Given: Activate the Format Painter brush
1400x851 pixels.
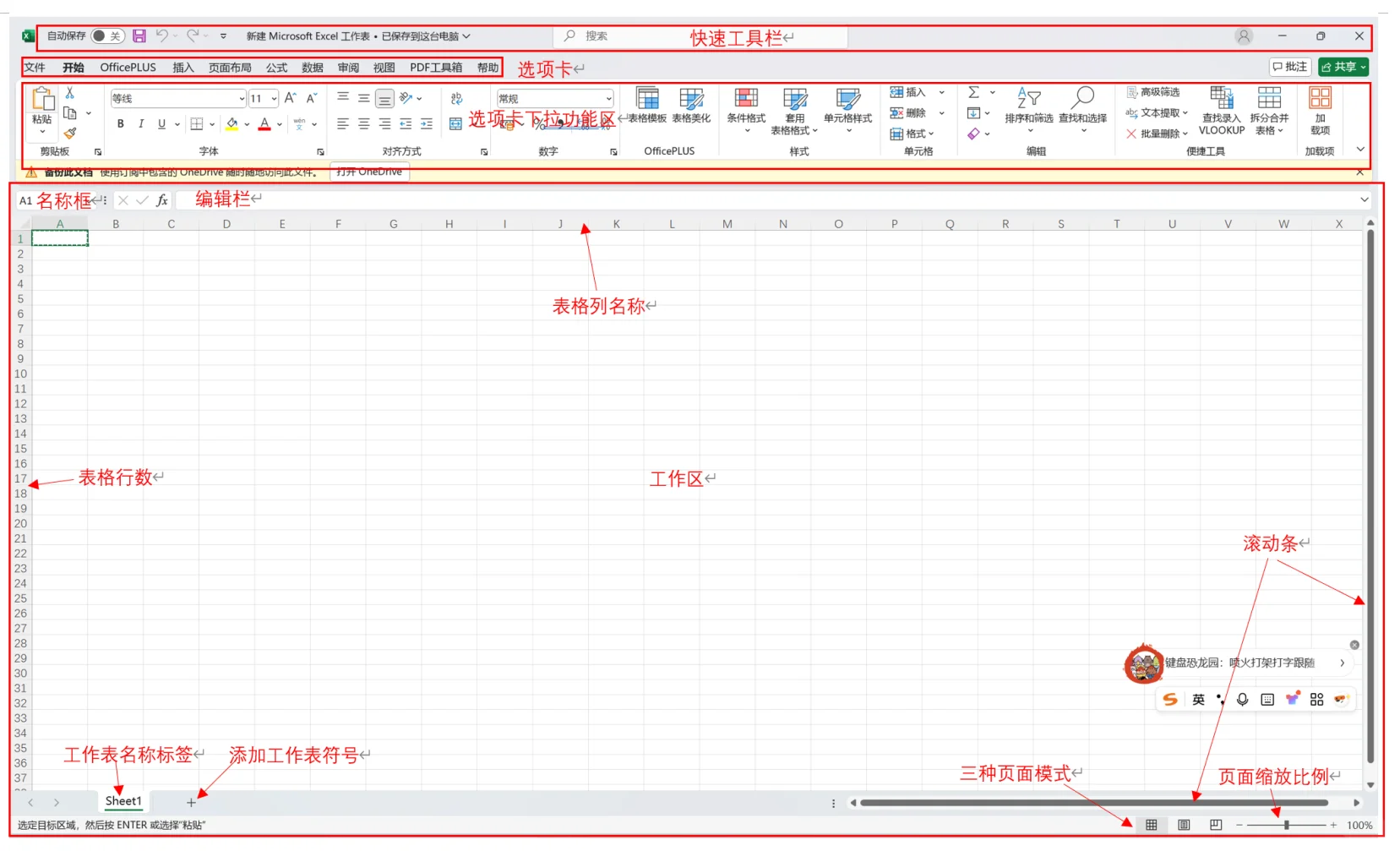Looking at the screenshot, I should coord(70,133).
